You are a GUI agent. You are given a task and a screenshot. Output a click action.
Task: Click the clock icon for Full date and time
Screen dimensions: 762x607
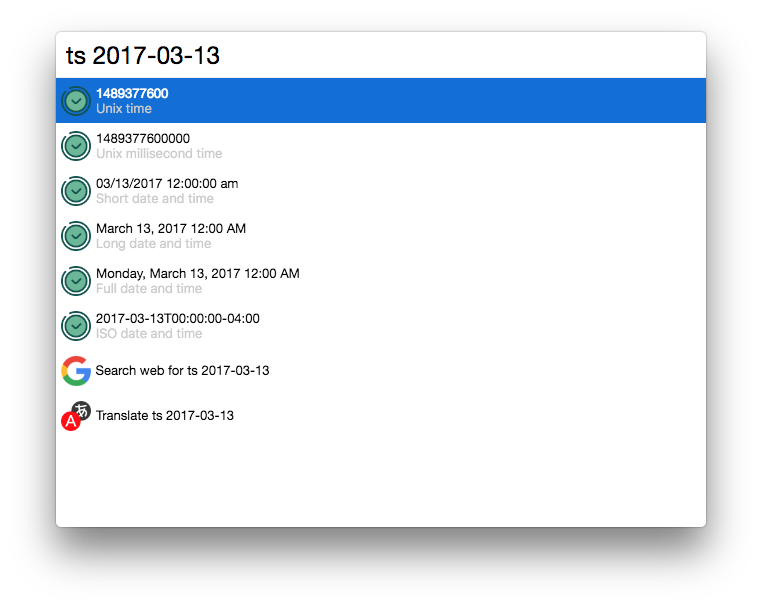pyautogui.click(x=76, y=281)
